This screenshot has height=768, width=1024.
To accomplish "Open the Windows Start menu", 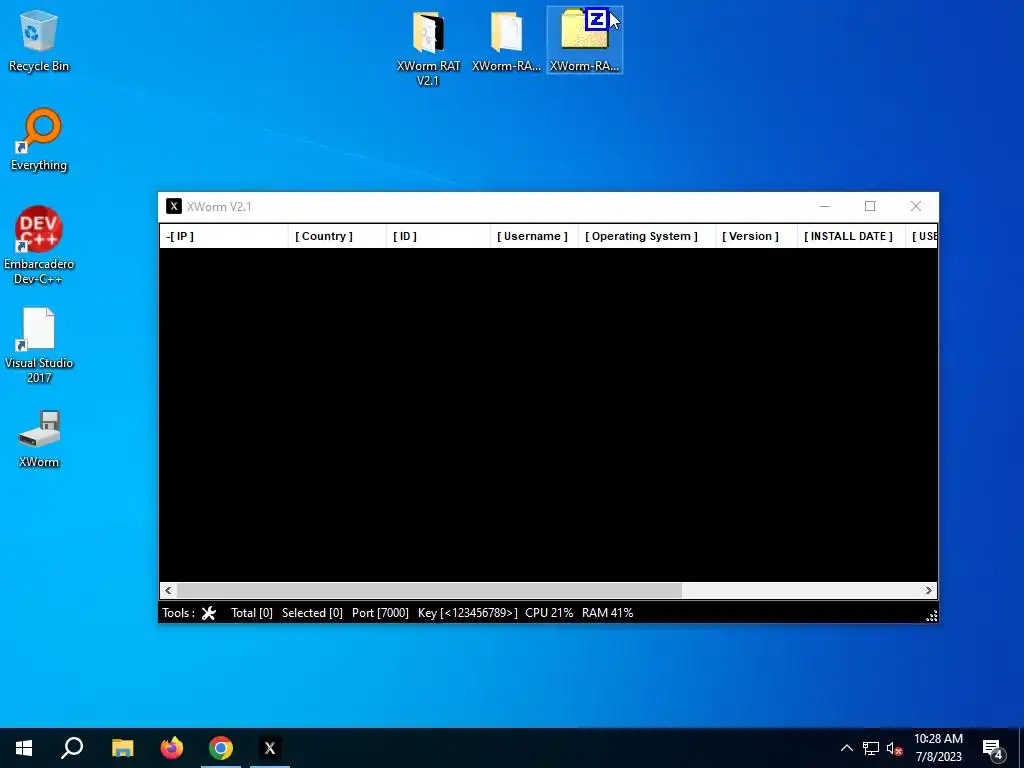I will pos(24,748).
